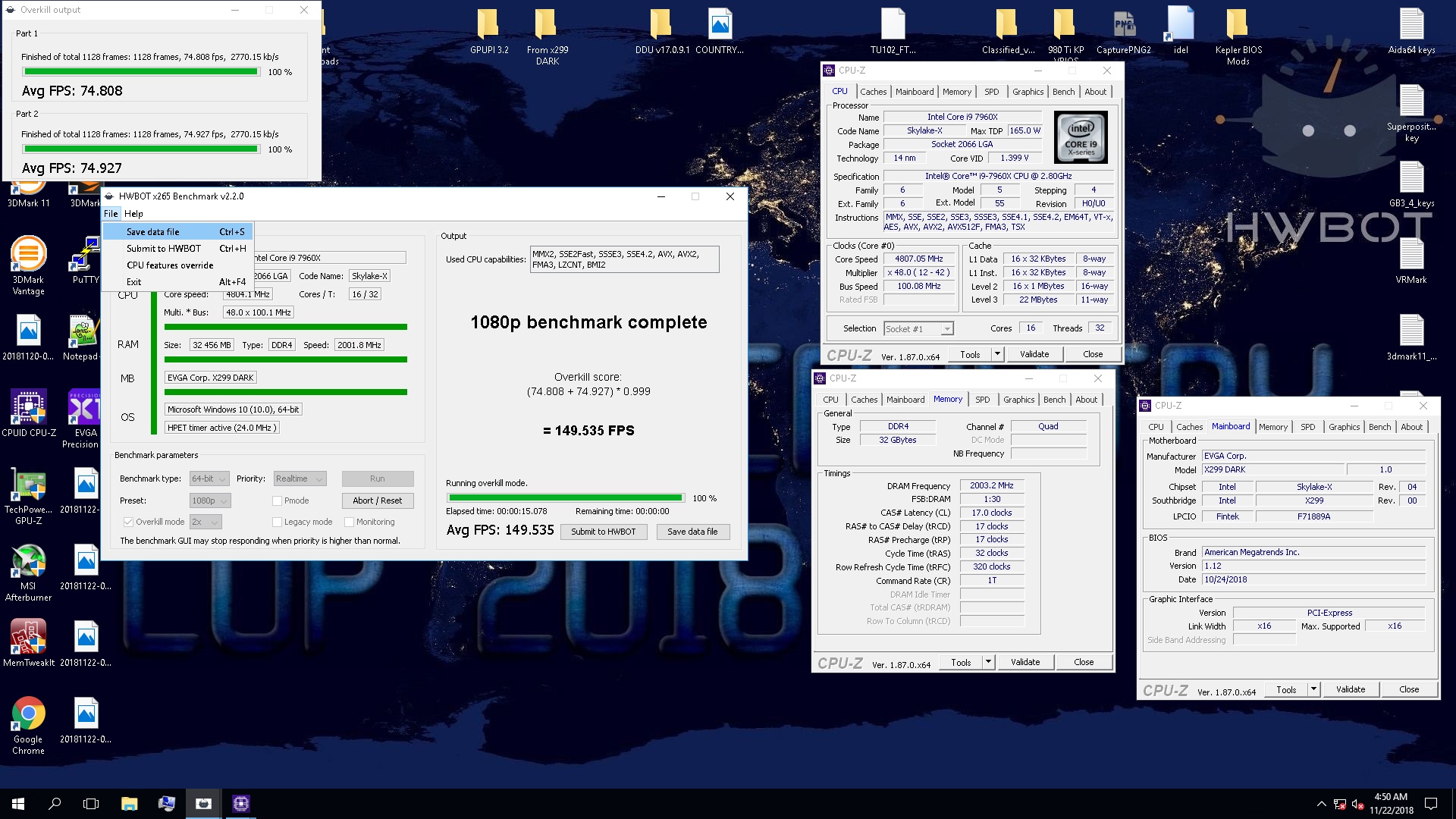Open the 980 Ti KP VBIOS folder
The height and width of the screenshot is (819, 1456).
click(1065, 35)
